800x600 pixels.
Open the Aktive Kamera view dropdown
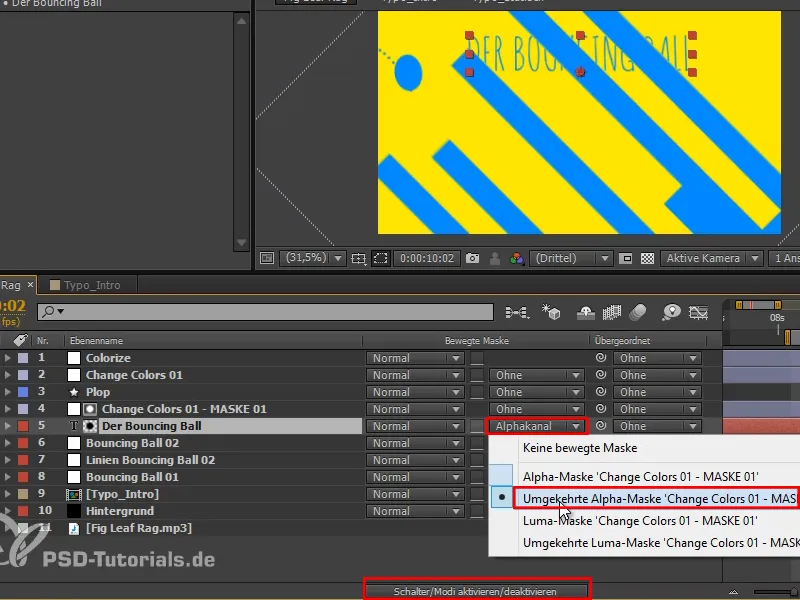pos(712,258)
